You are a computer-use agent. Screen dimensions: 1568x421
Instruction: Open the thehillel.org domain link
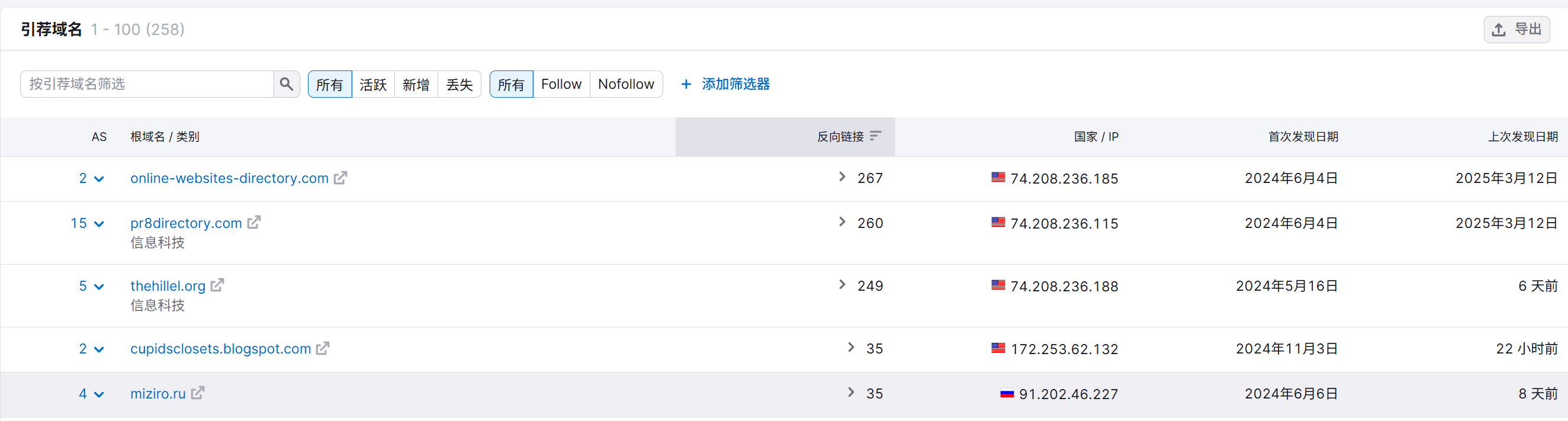[168, 286]
